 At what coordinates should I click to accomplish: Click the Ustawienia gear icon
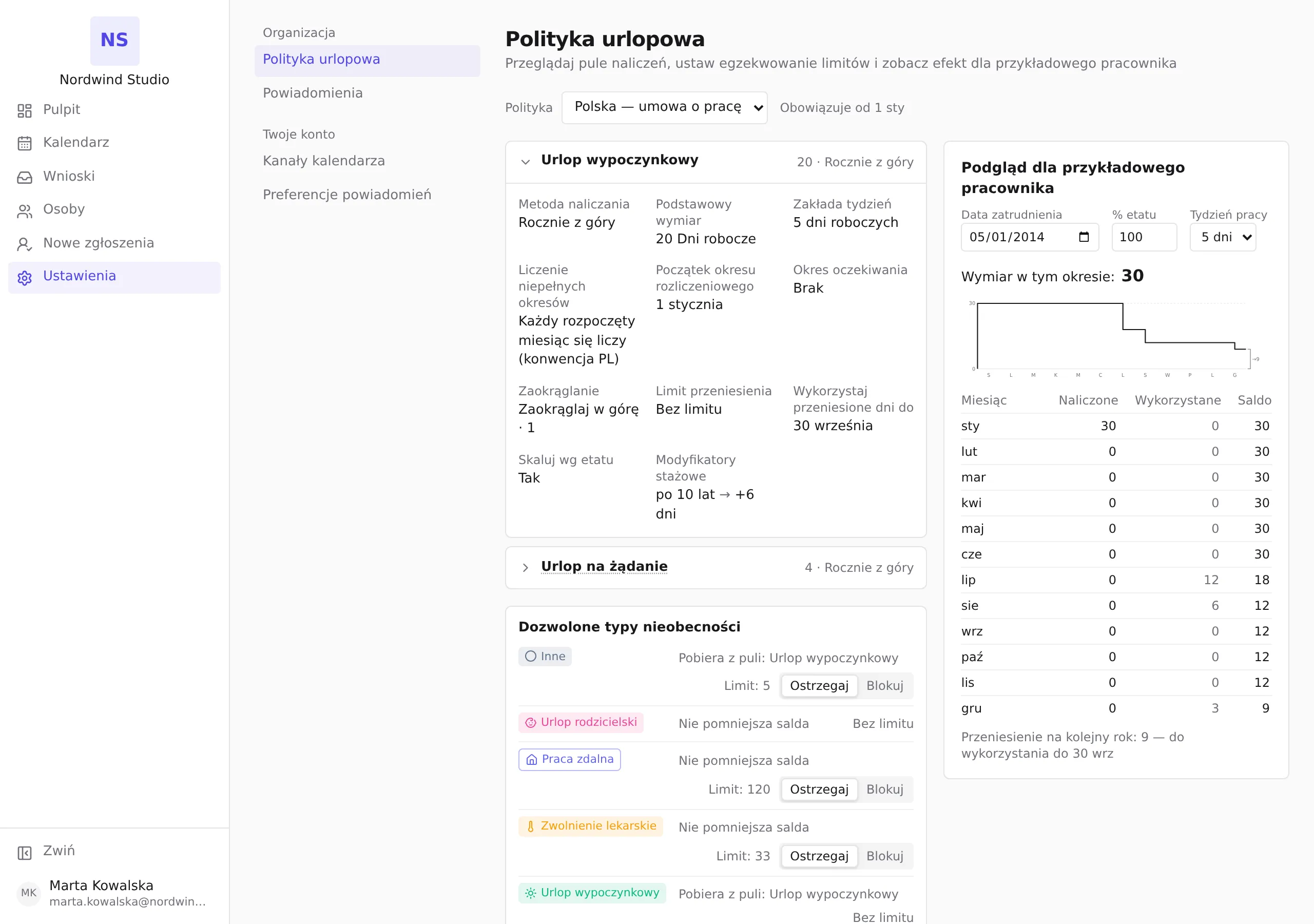25,278
